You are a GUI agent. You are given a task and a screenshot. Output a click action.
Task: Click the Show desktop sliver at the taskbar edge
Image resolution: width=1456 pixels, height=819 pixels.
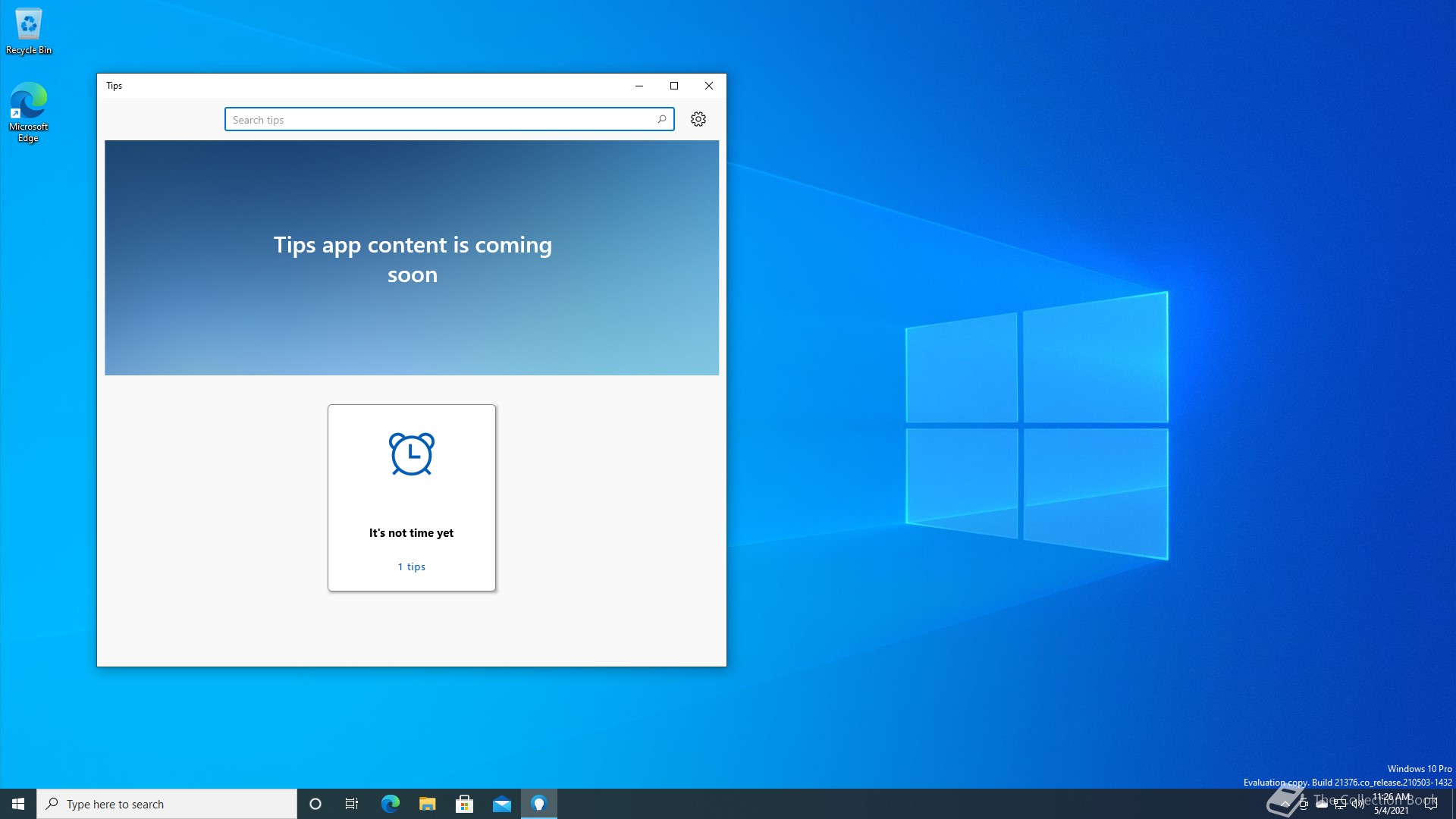[x=1453, y=804]
